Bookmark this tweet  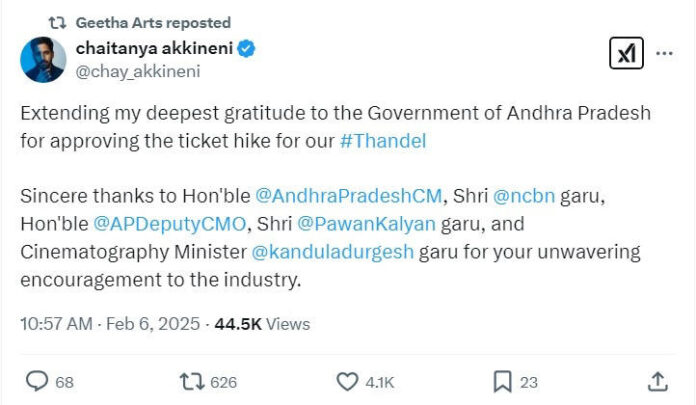click(x=503, y=381)
